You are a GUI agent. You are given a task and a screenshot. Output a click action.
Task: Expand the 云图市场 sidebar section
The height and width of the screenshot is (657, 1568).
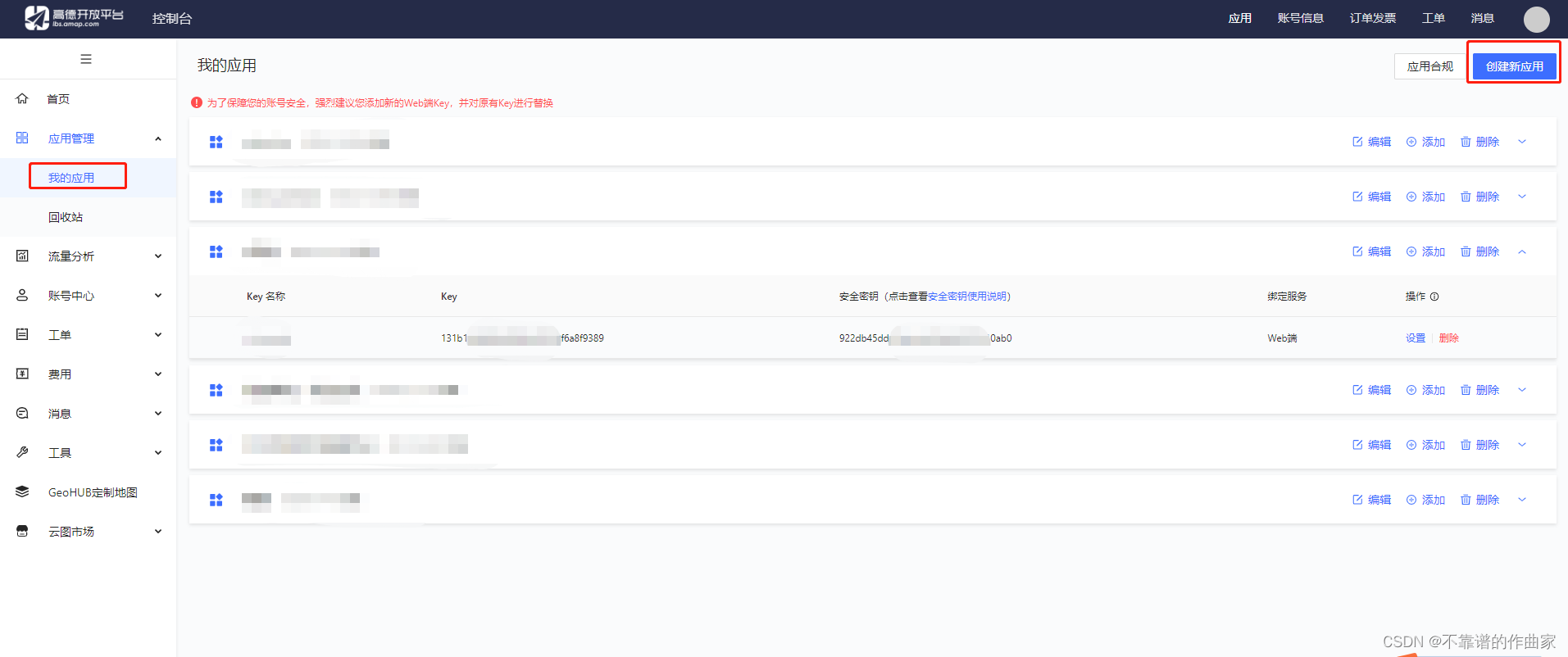(x=158, y=531)
